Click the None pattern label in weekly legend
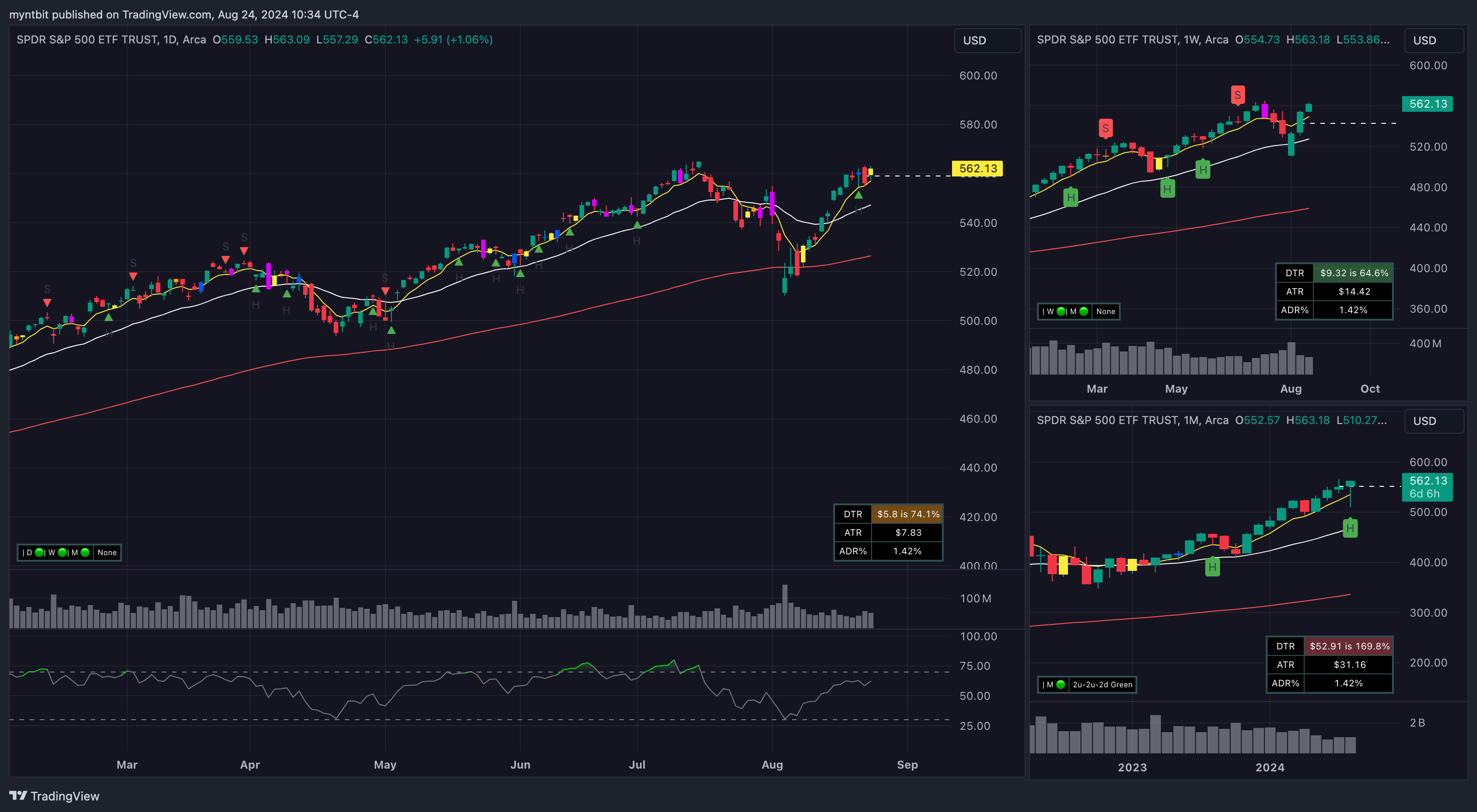The height and width of the screenshot is (812, 1477). [1105, 311]
